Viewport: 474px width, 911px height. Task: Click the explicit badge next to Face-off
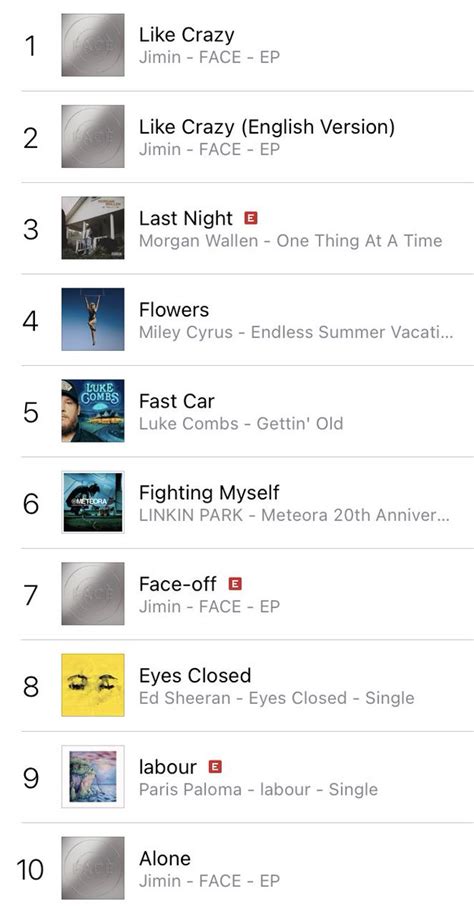pyautogui.click(x=235, y=584)
